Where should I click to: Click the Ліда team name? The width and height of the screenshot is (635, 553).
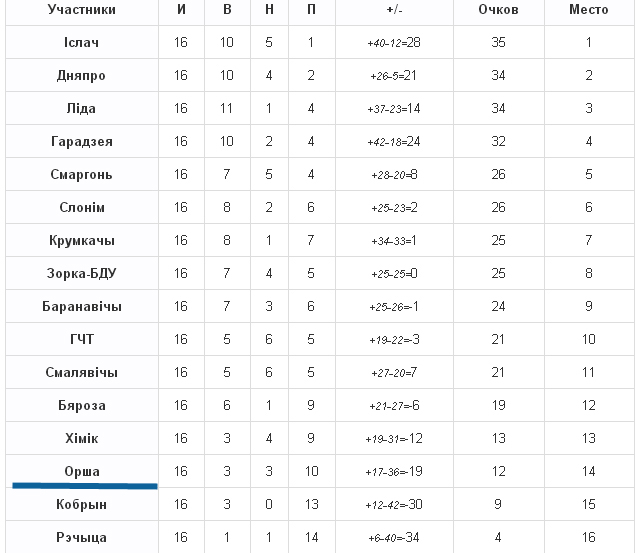81,109
